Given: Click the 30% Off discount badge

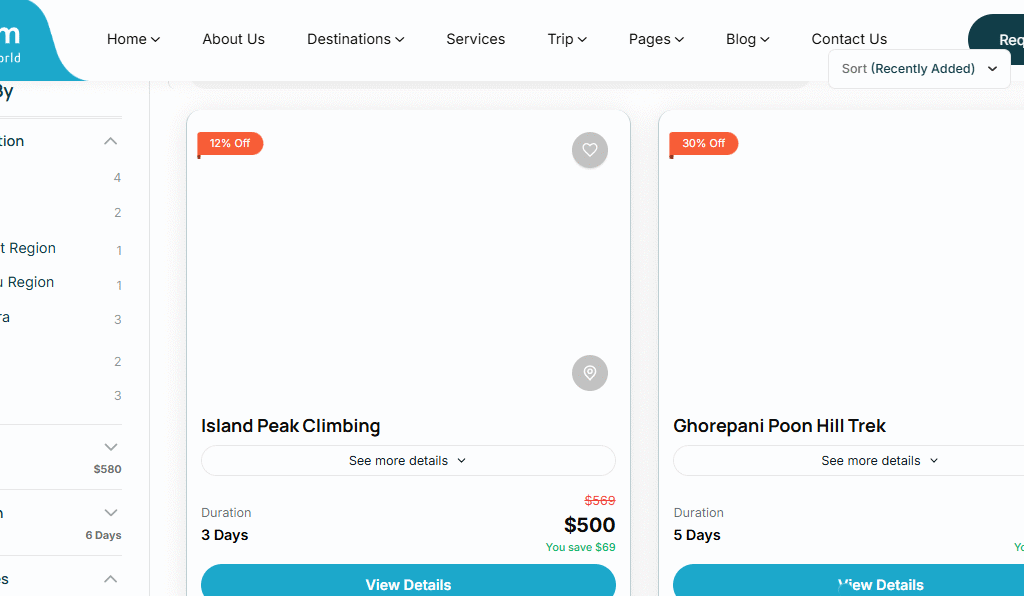Looking at the screenshot, I should [703, 143].
